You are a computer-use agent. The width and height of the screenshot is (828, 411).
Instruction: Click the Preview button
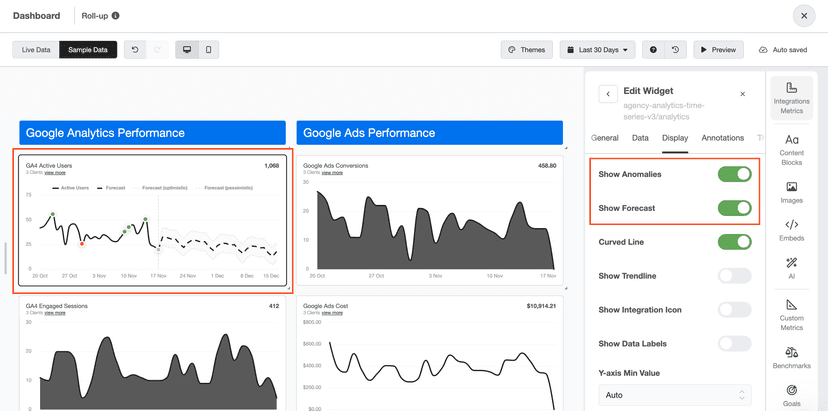pos(718,50)
